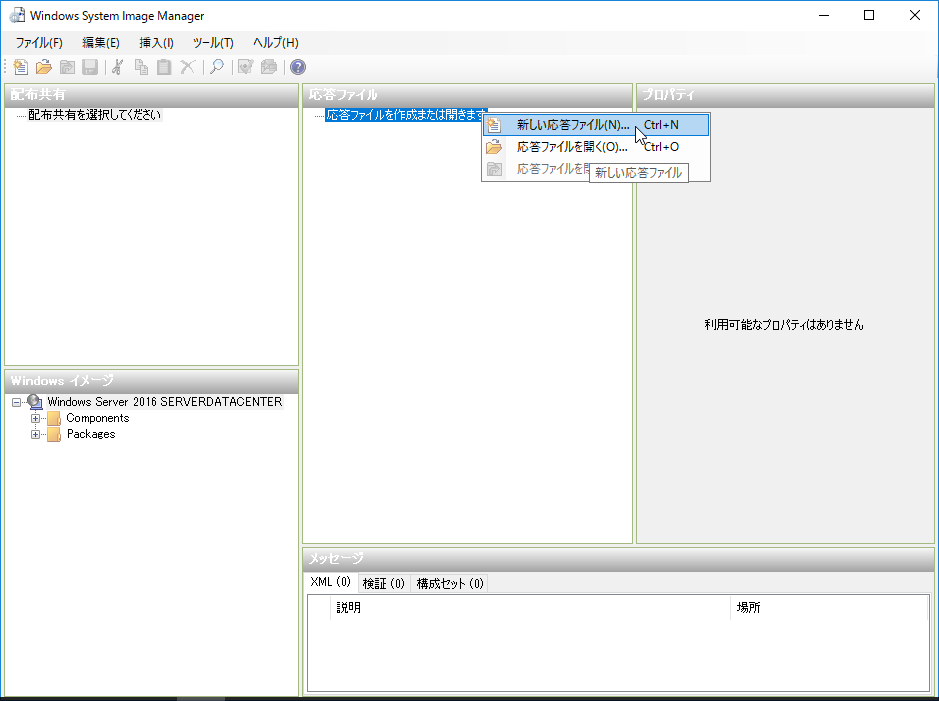Switch to the 構成セット (0) tab
The height and width of the screenshot is (701, 939).
[x=450, y=583]
